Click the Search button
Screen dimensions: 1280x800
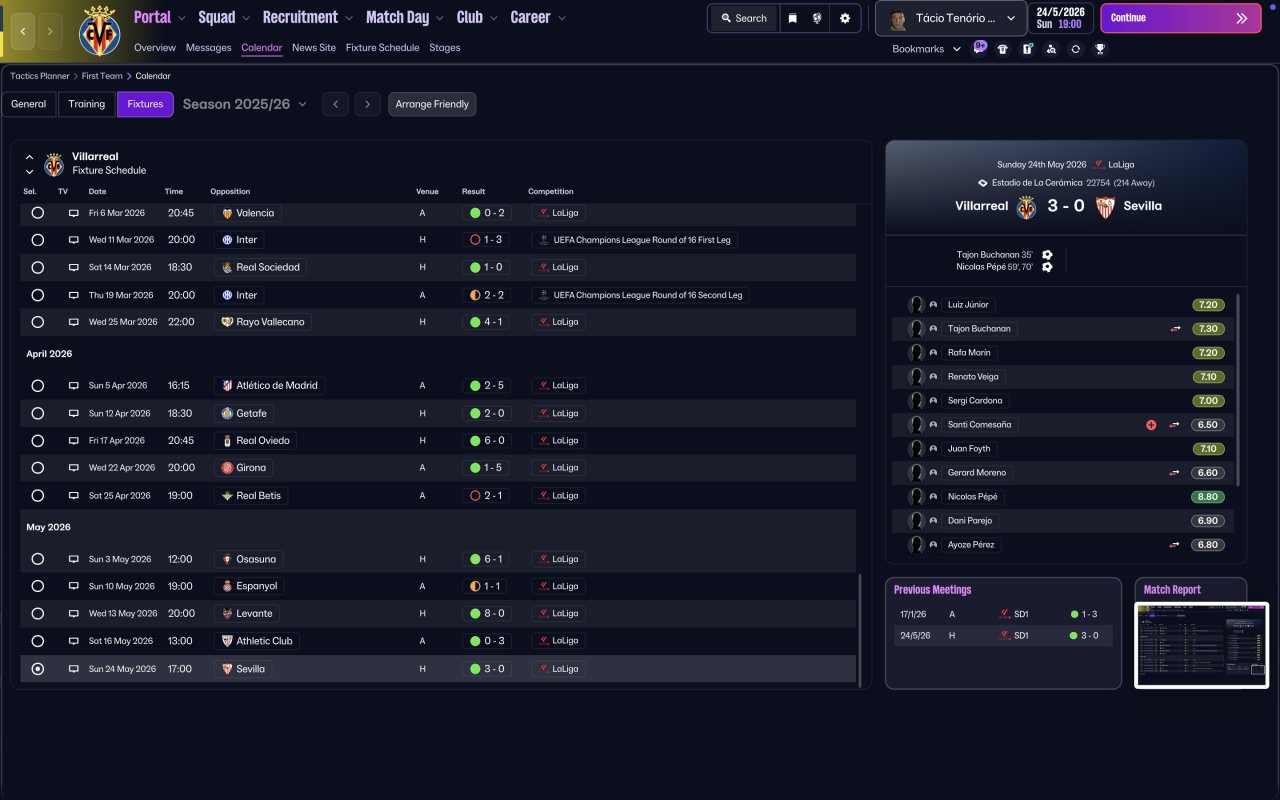coord(744,18)
